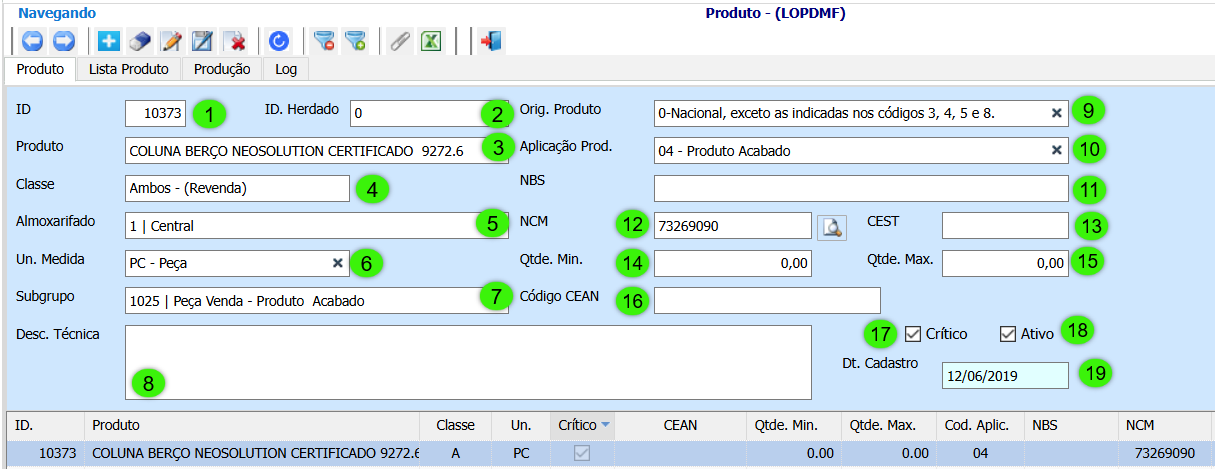This screenshot has width=1215, height=469.
Task: Clear Orig. Produto selection with its X
Action: coord(1056,113)
